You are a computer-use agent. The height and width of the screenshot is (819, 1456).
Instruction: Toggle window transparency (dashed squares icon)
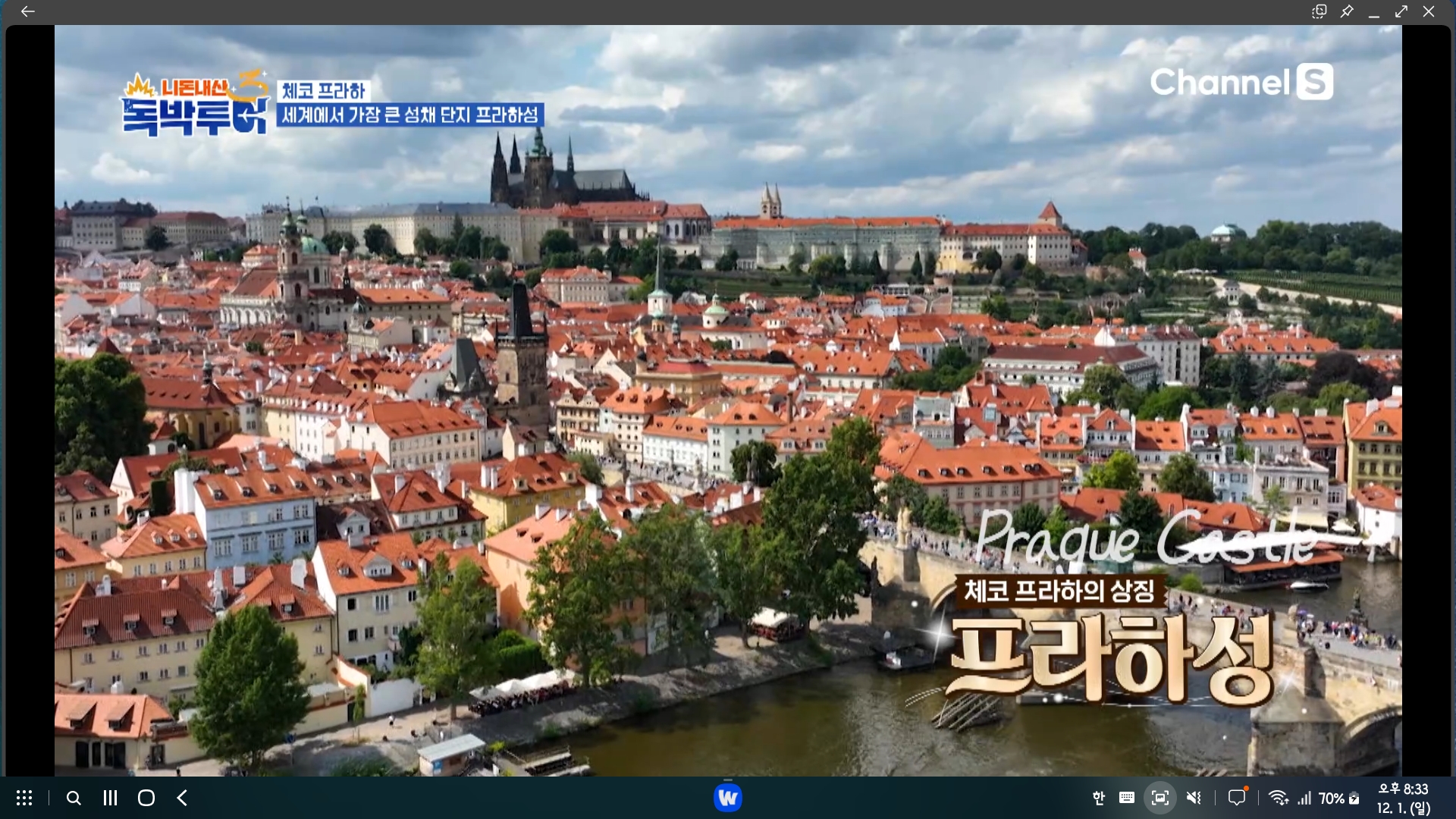[1319, 11]
